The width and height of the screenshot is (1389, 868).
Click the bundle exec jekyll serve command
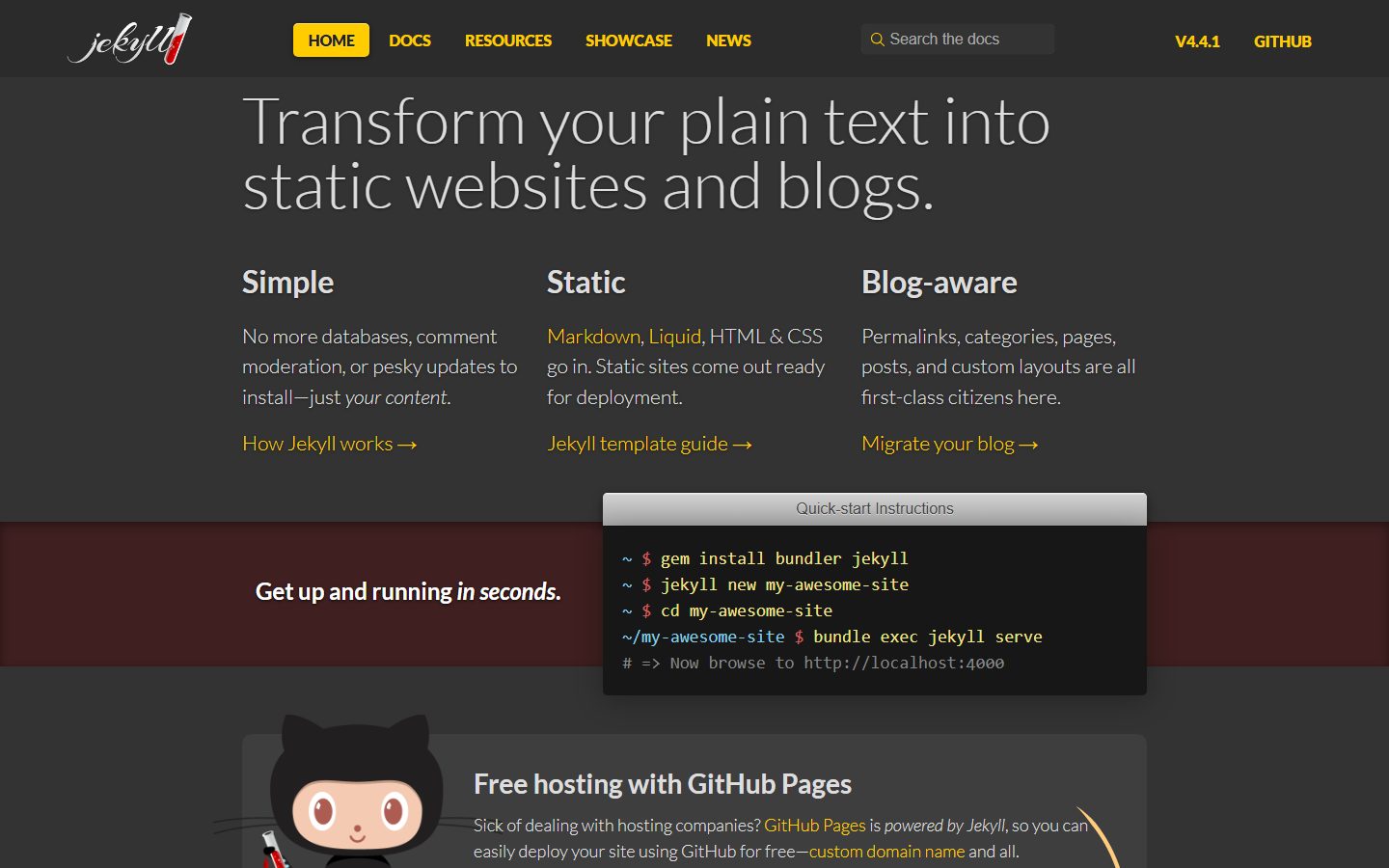(928, 637)
